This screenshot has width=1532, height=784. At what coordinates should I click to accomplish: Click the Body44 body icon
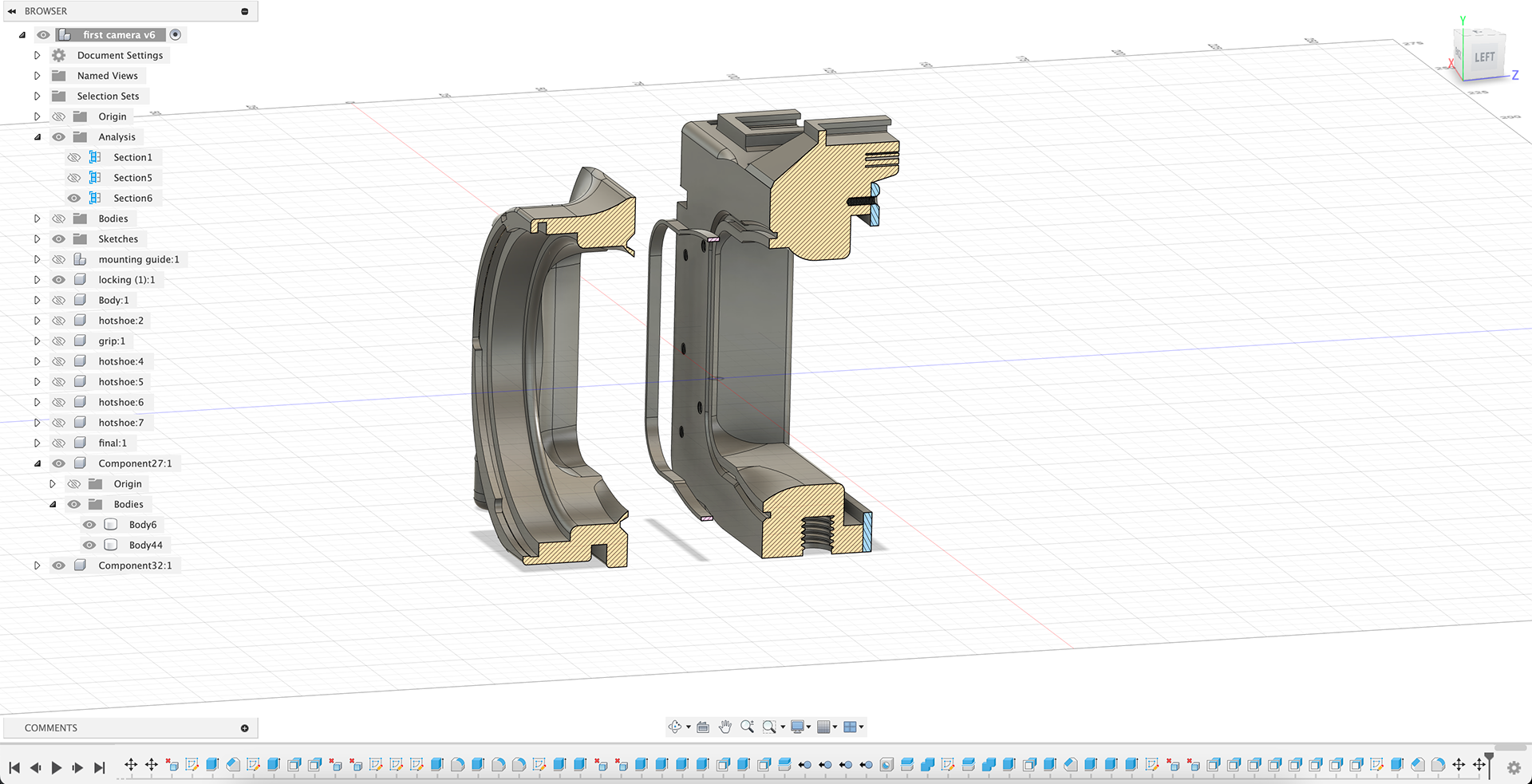tap(111, 545)
